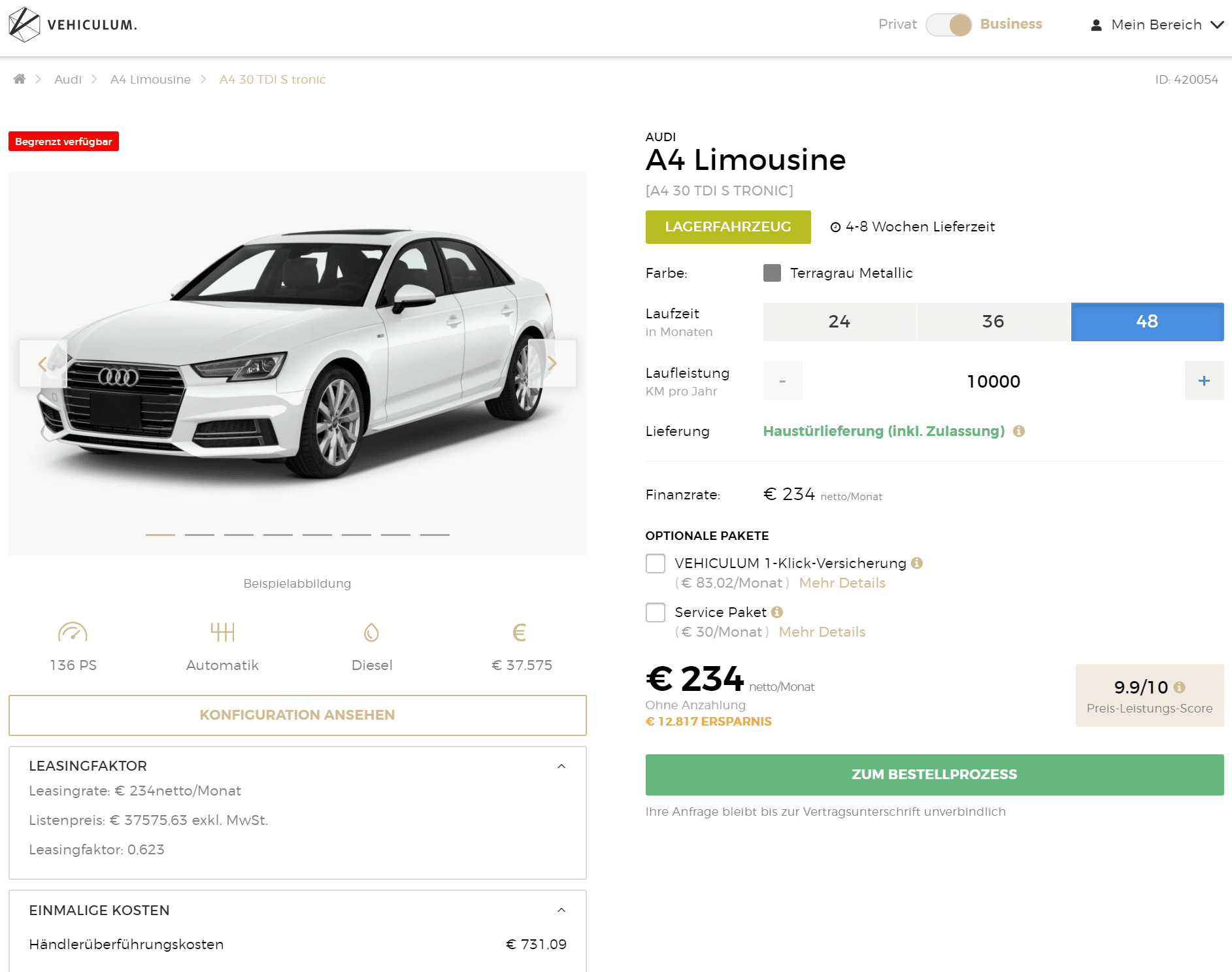The height and width of the screenshot is (972, 1232).
Task: Click Haustürlieferung (inkl. Zulassung) link
Action: (x=884, y=431)
